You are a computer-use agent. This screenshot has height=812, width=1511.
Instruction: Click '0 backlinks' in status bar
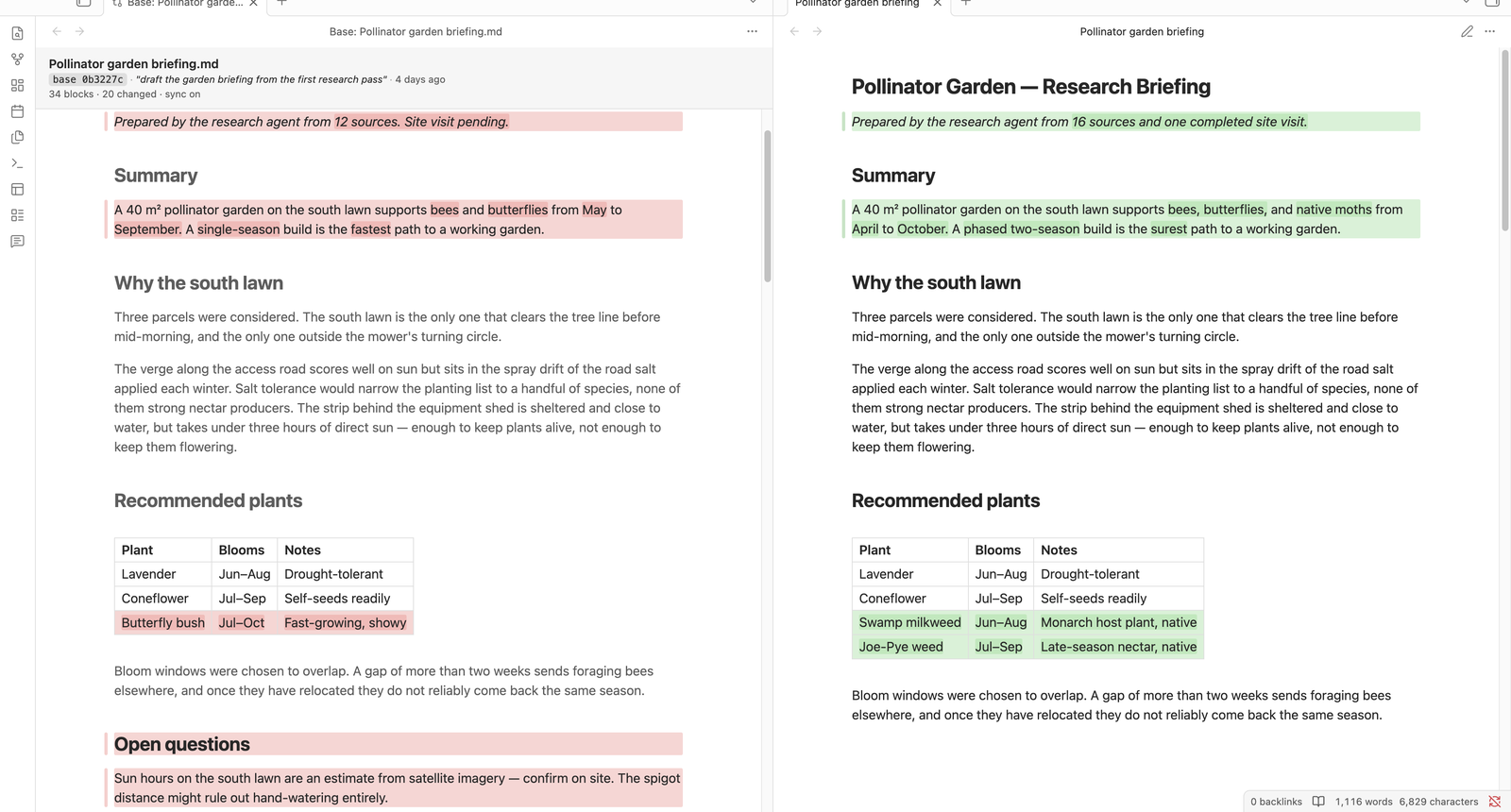tap(1276, 802)
